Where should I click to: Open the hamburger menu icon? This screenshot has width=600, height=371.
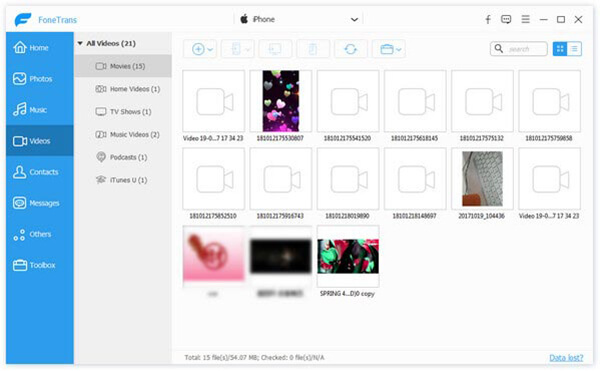coord(525,19)
